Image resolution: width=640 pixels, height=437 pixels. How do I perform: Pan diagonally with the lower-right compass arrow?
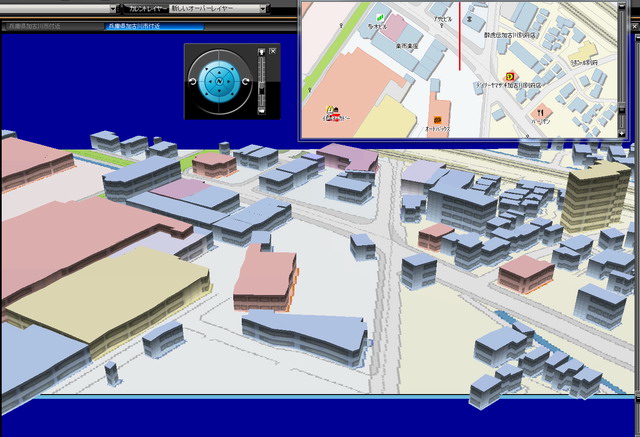click(x=232, y=94)
